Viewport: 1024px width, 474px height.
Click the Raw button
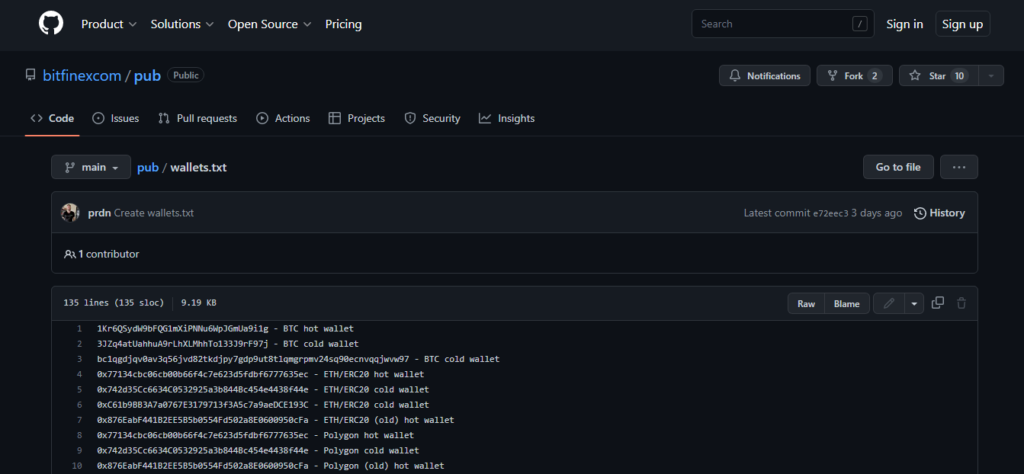pos(805,303)
